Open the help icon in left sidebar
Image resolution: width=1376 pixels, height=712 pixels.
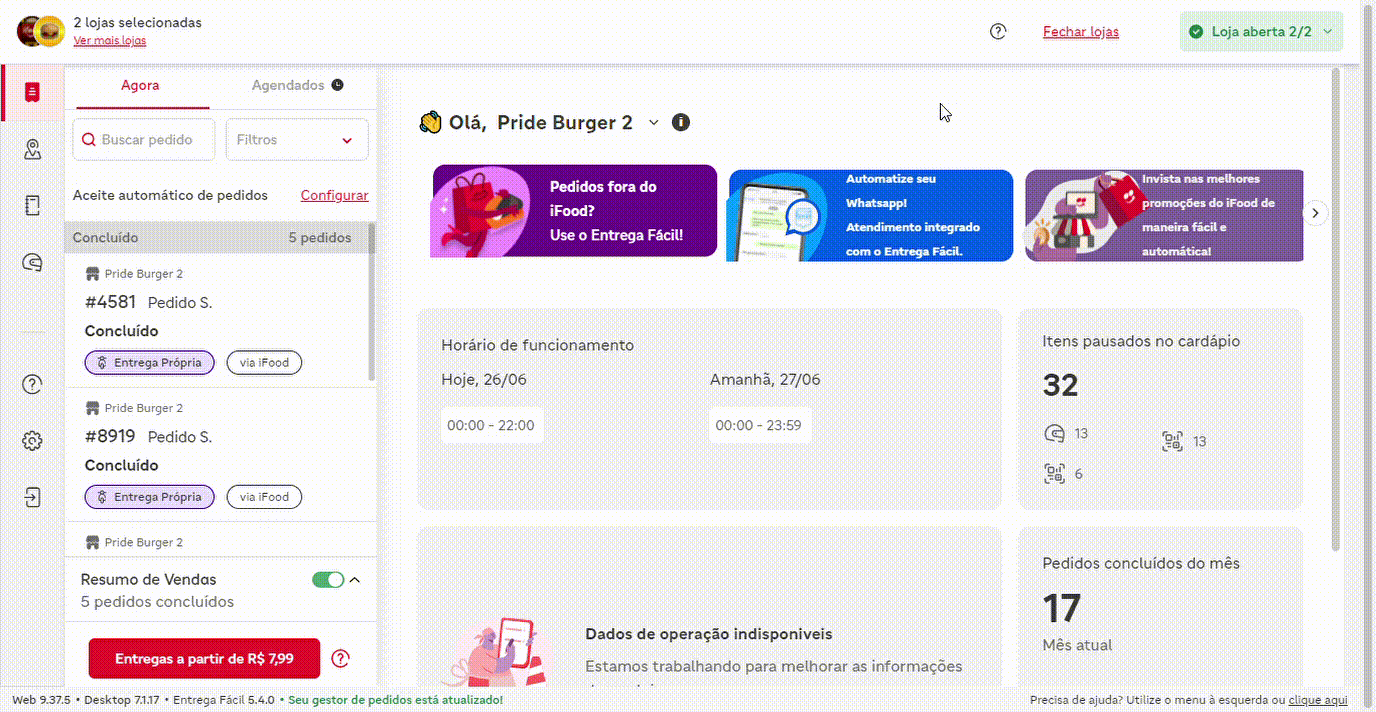click(x=32, y=385)
